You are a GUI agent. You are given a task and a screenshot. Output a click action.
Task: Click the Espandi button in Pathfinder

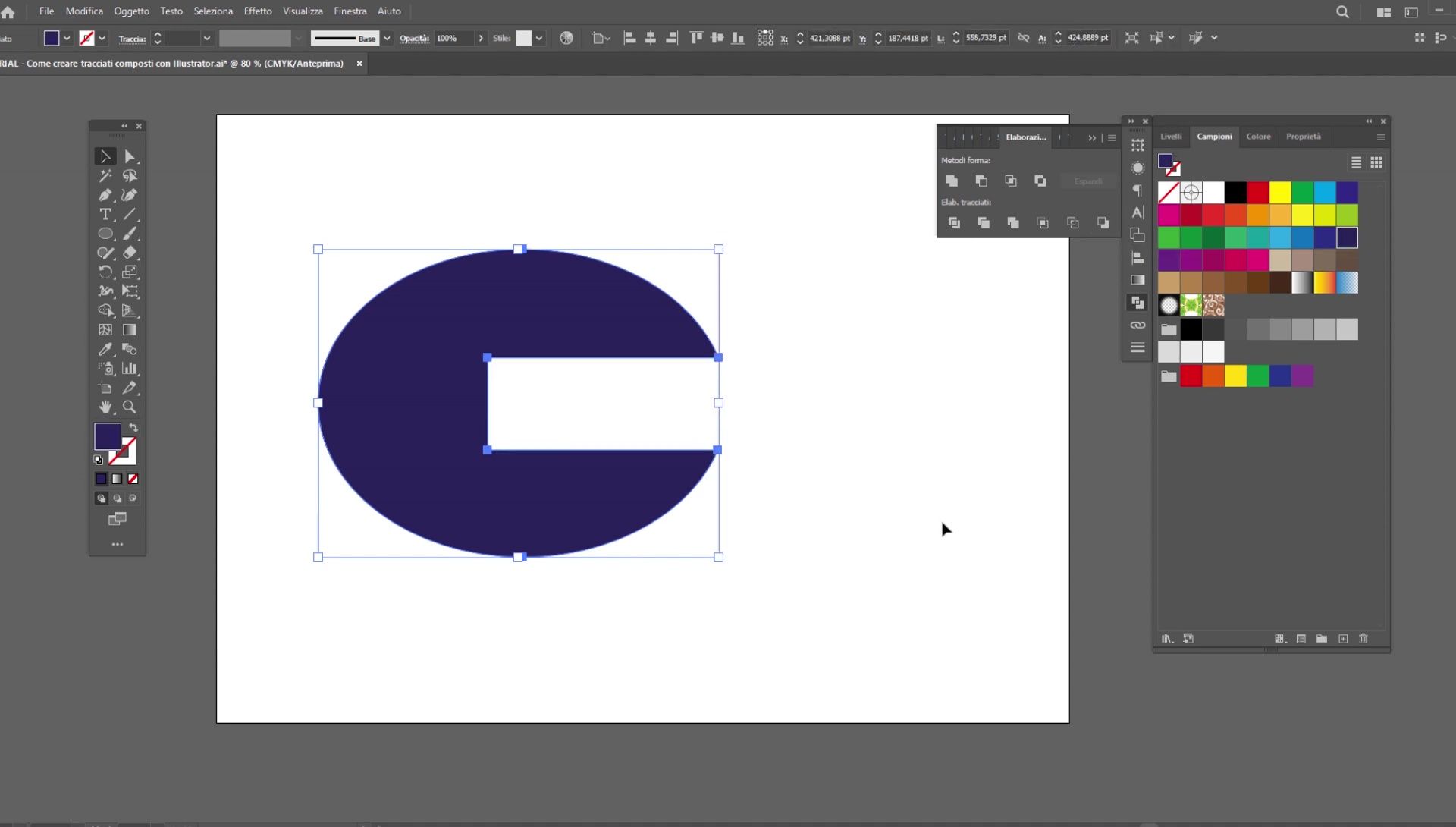1088,181
